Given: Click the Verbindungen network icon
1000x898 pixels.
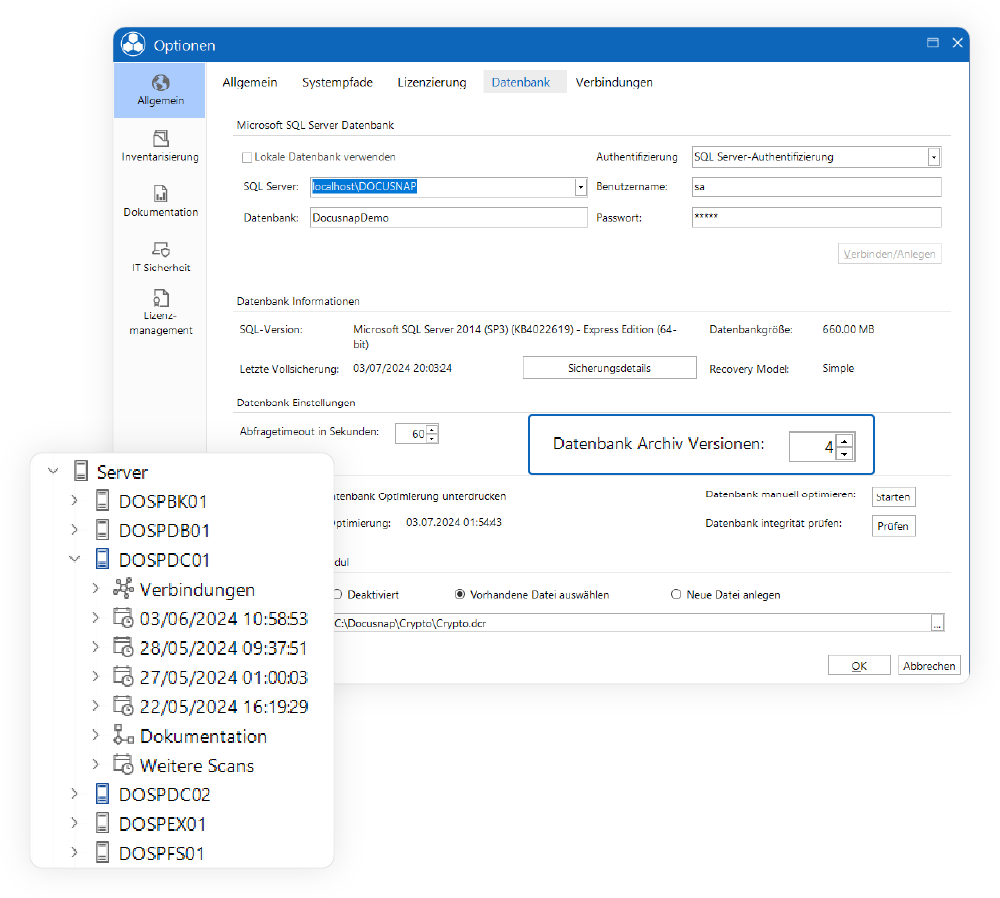Looking at the screenshot, I should point(123,588).
